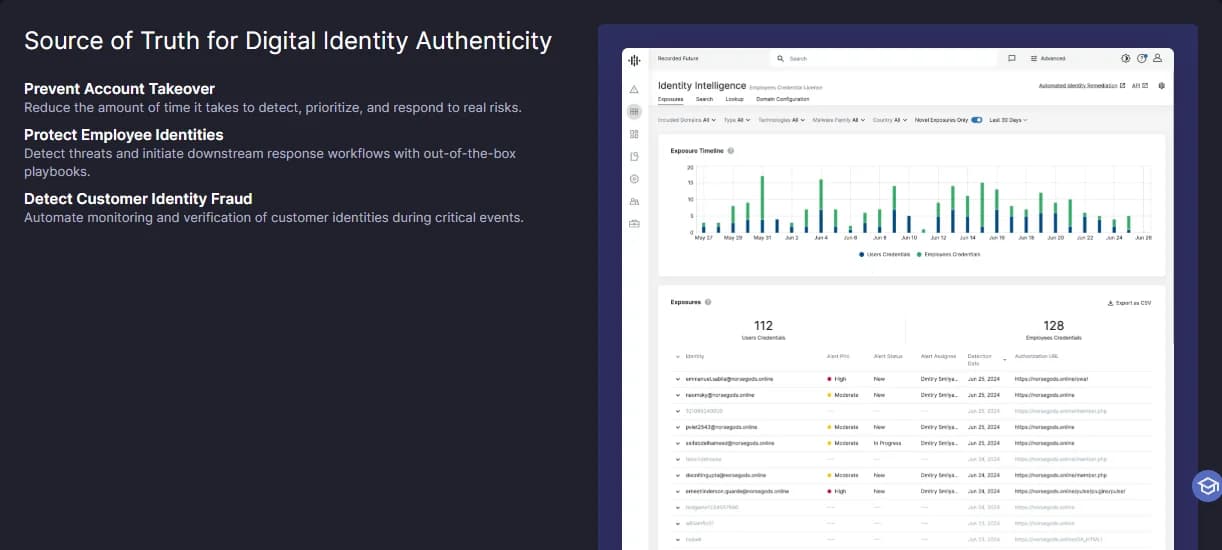Click the Recorded Future waveform logo icon

tap(634, 60)
